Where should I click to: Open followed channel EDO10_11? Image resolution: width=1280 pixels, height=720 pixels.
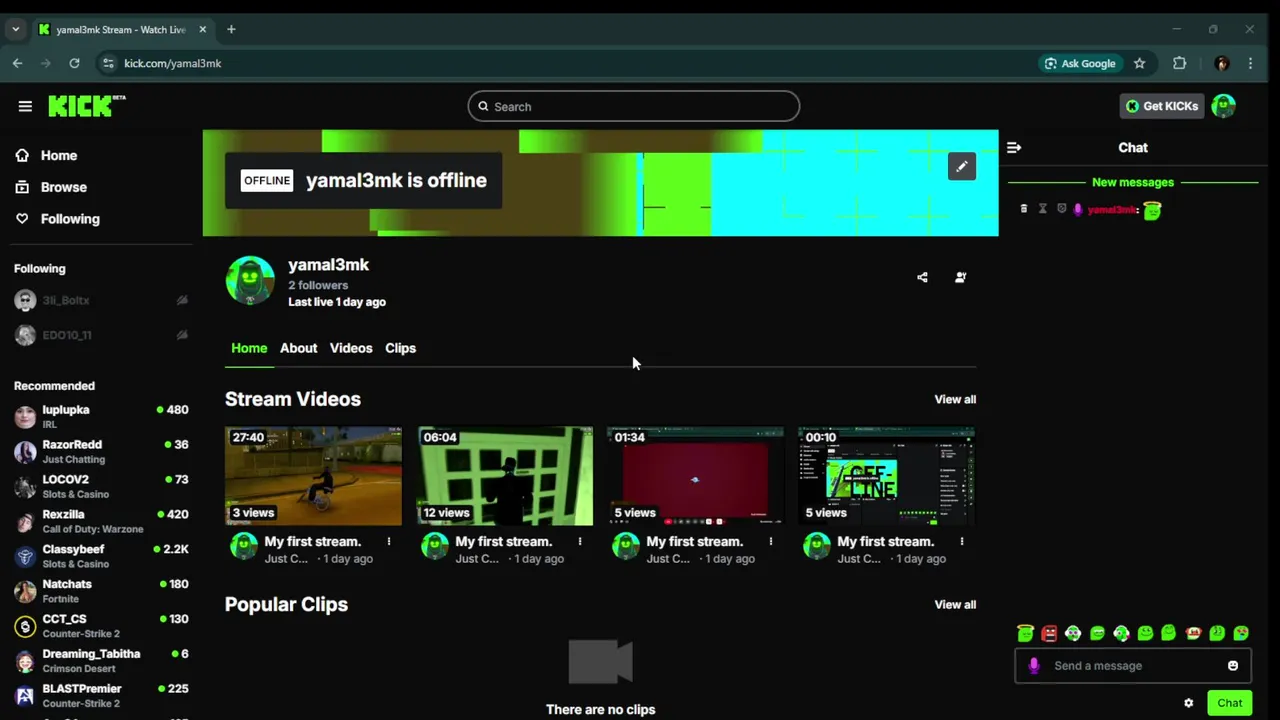click(101, 335)
